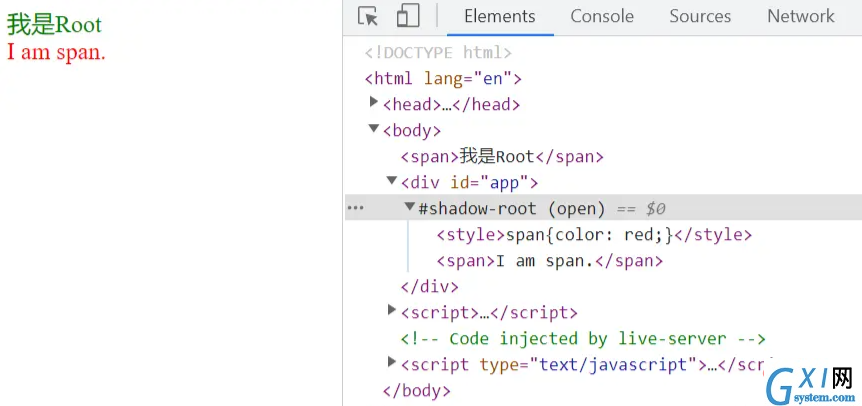The height and width of the screenshot is (406, 862).
Task: Select the #shadow-root (open) row
Action: (x=603, y=207)
